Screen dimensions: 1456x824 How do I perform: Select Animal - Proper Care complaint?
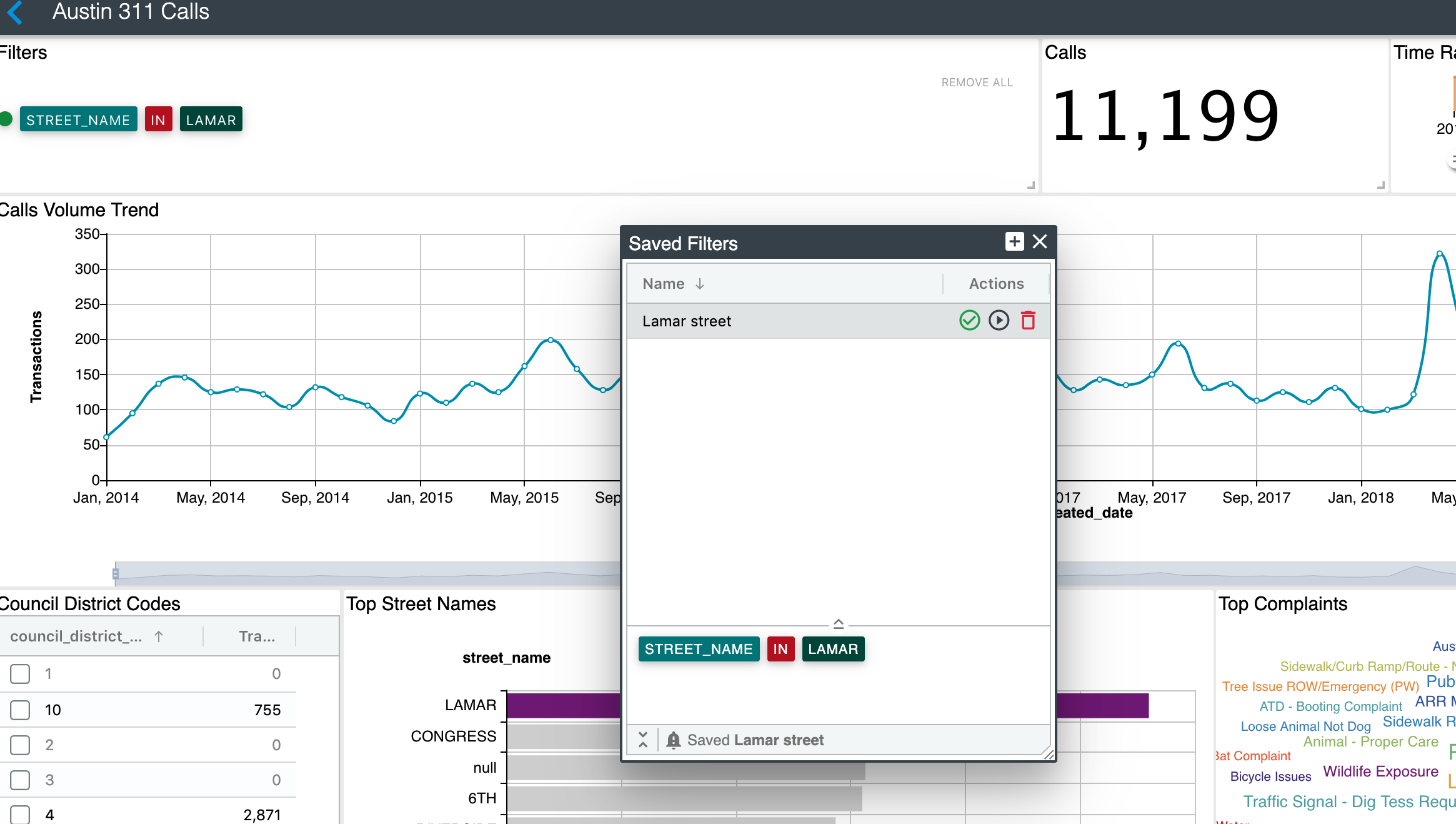point(1370,741)
